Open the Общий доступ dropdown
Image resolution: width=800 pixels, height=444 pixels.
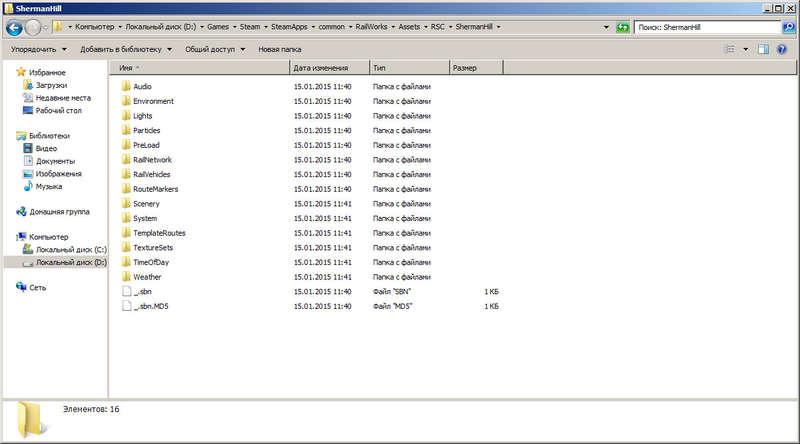coord(215,50)
